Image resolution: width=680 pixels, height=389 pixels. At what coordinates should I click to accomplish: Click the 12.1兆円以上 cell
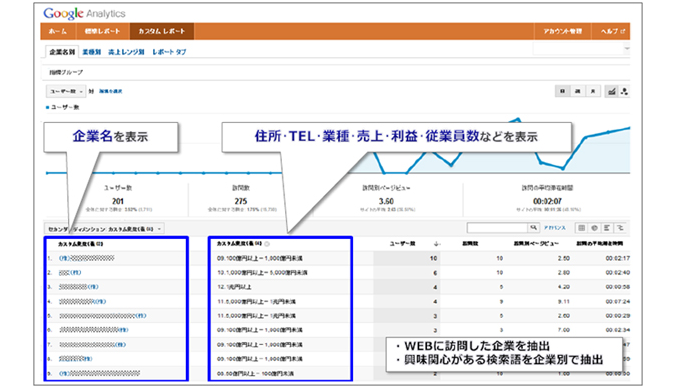coord(234,287)
